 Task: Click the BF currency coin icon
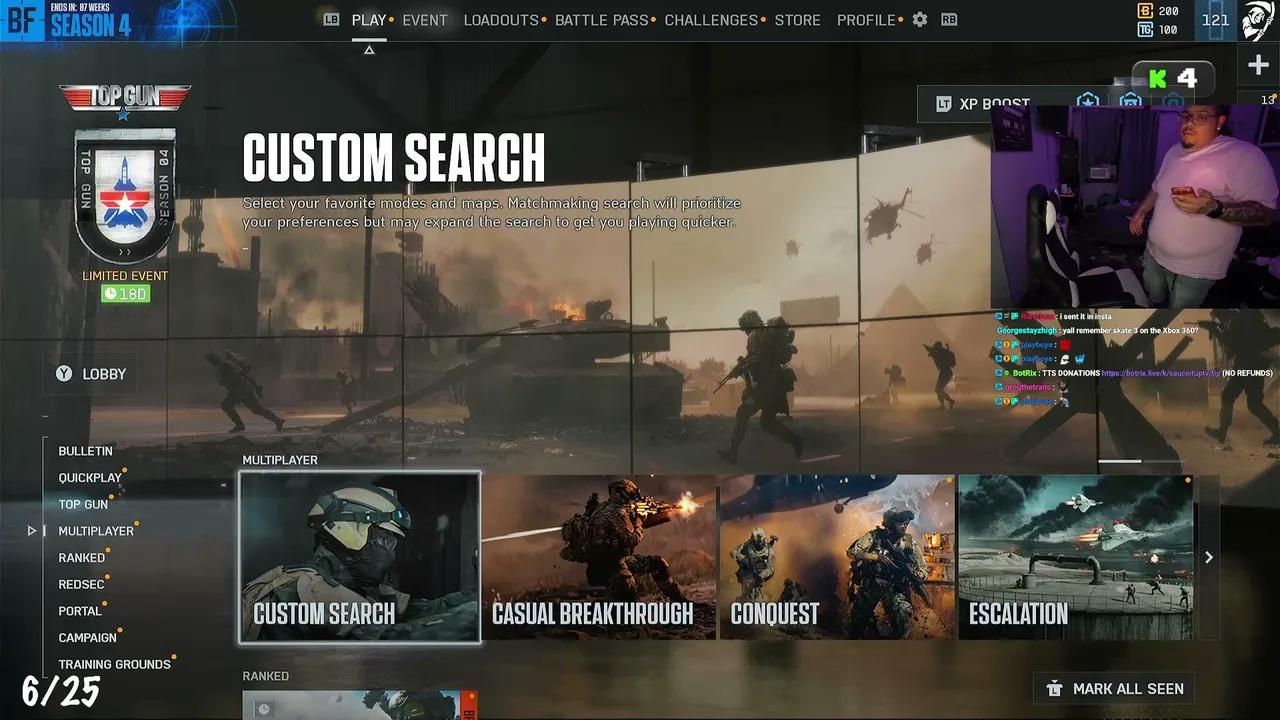1146,11
